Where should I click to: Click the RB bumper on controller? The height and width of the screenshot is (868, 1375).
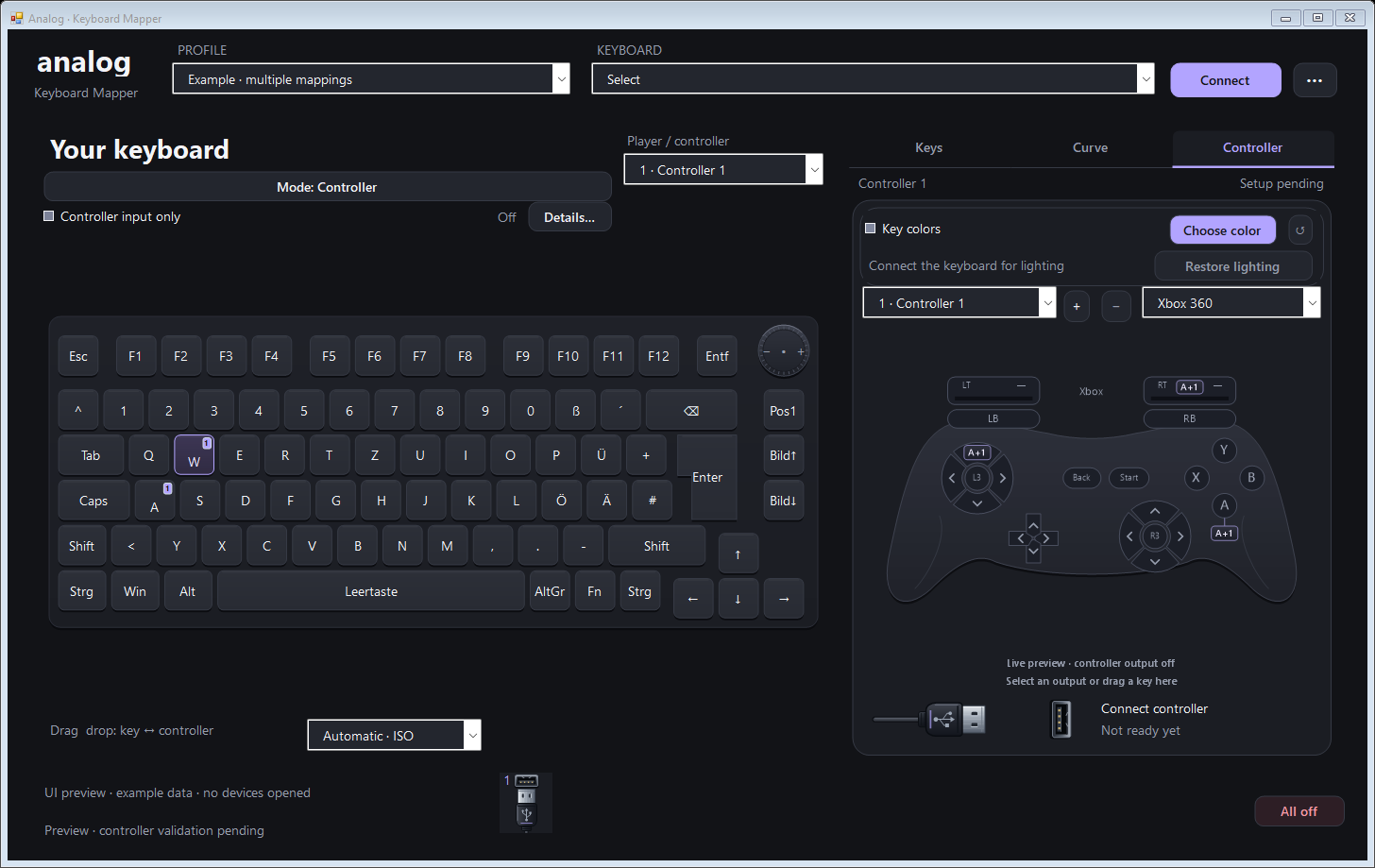point(1189,418)
